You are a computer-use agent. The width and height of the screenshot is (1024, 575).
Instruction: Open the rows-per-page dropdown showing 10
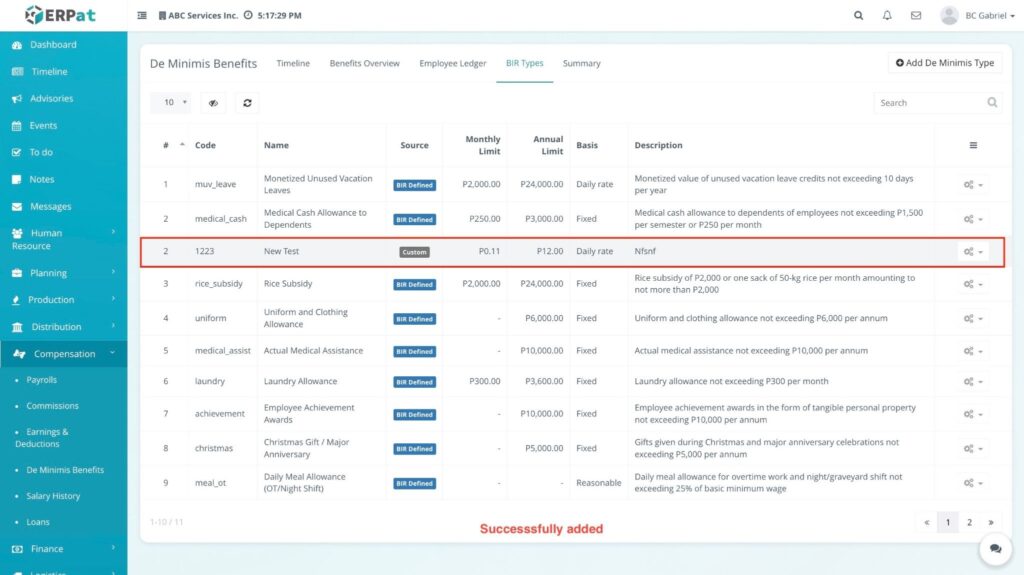pyautogui.click(x=170, y=103)
